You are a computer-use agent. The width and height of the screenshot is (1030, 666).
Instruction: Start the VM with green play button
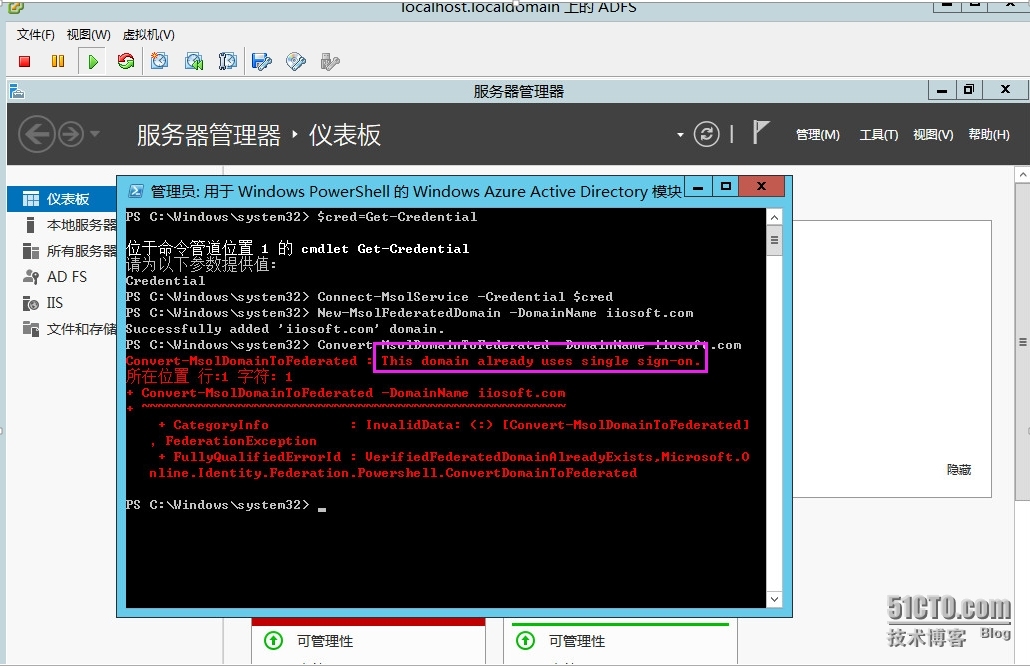click(x=93, y=62)
